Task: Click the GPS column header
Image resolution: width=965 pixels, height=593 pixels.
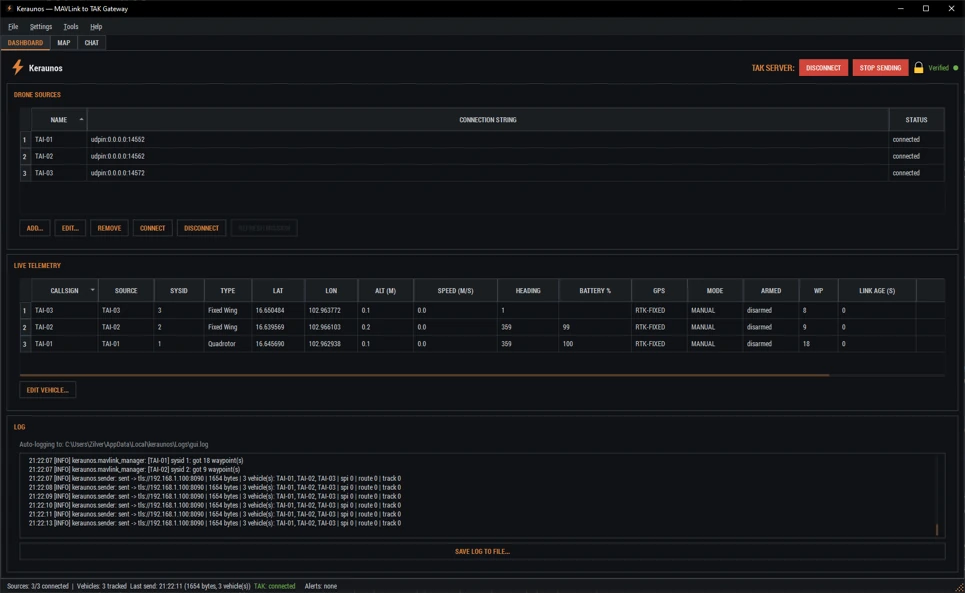Action: tap(659, 290)
